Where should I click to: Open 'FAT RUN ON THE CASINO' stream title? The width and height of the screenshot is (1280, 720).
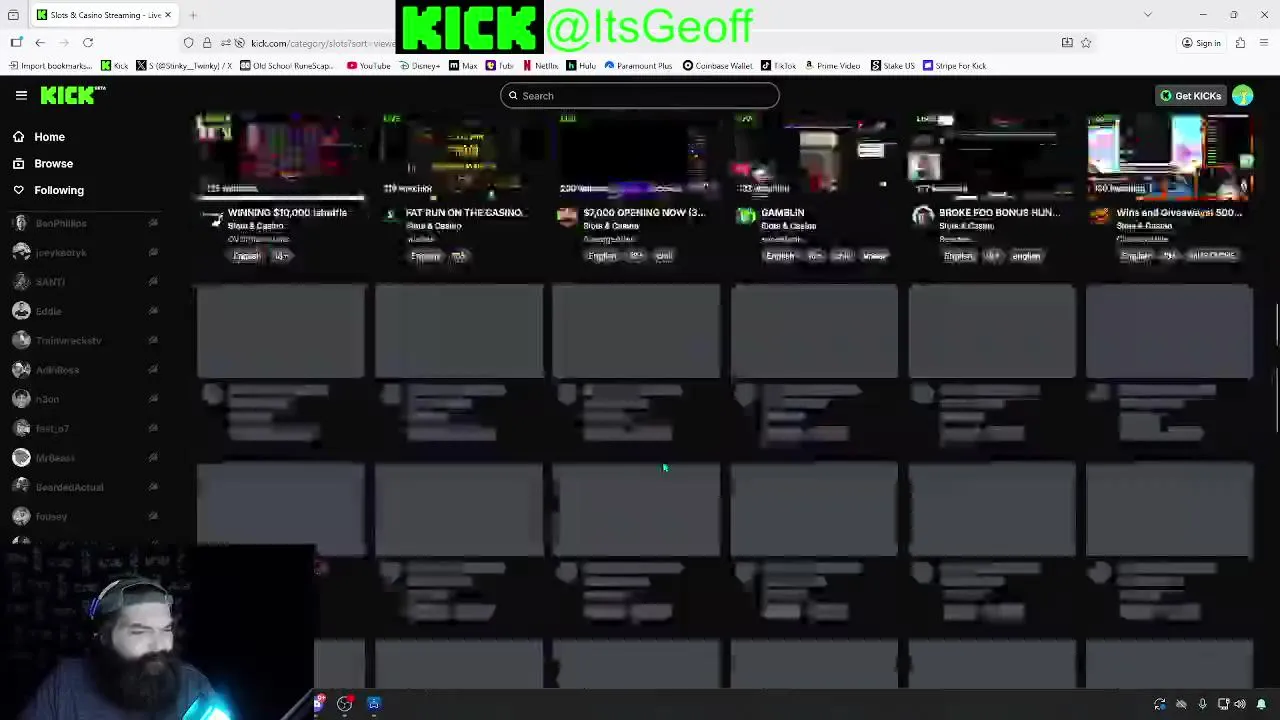pyautogui.click(x=464, y=213)
